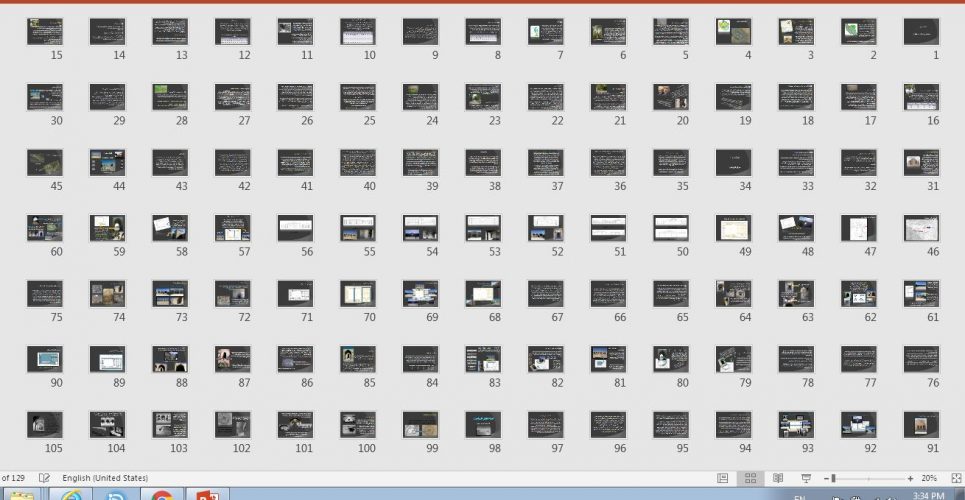Click the zoom out minus icon
Viewport: 965px width, 500px height.
pos(826,478)
